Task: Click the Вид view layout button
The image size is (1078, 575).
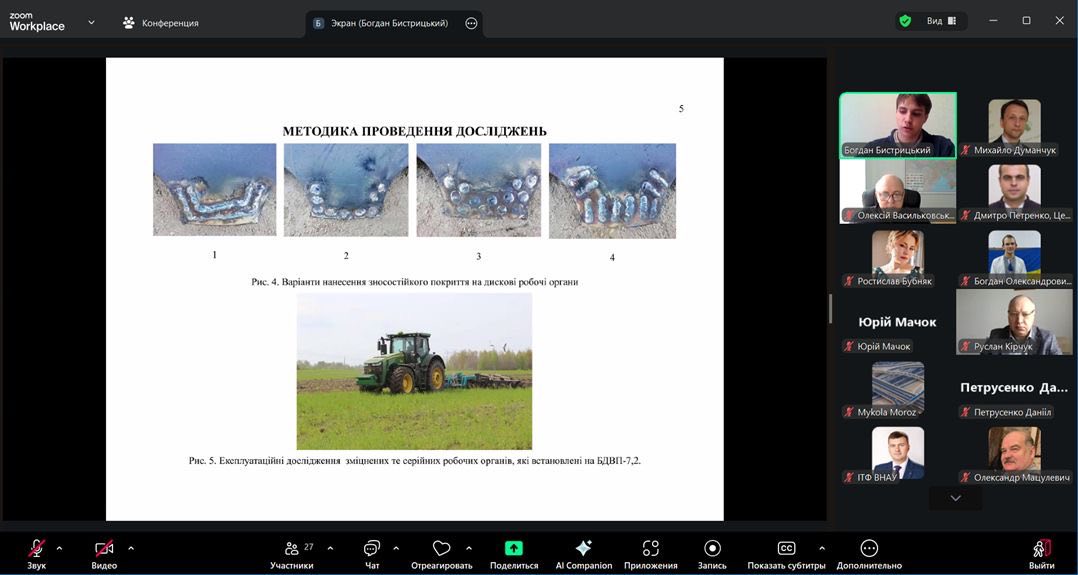Action: click(x=940, y=21)
